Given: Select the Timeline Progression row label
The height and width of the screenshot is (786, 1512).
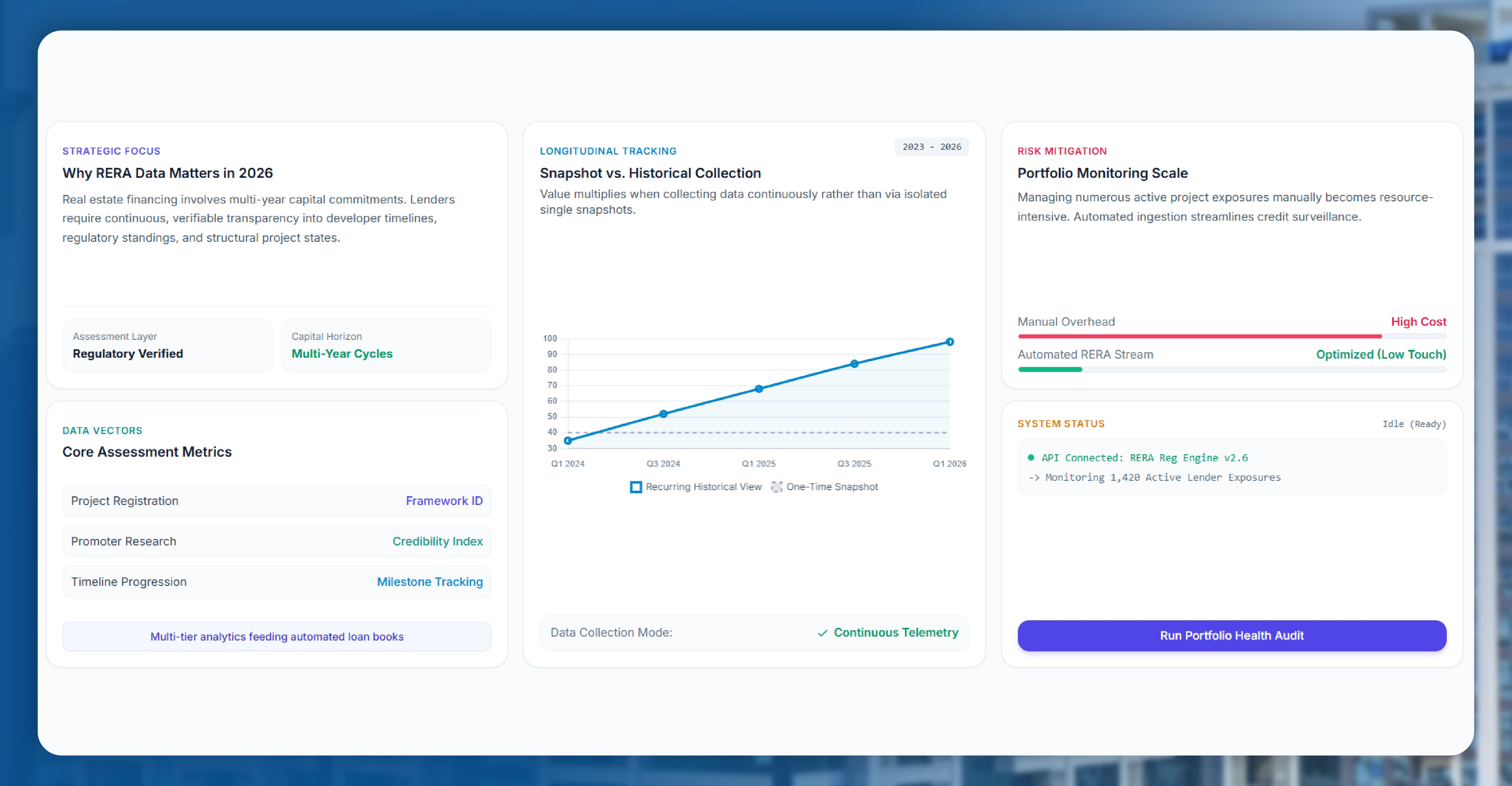Looking at the screenshot, I should (x=129, y=582).
